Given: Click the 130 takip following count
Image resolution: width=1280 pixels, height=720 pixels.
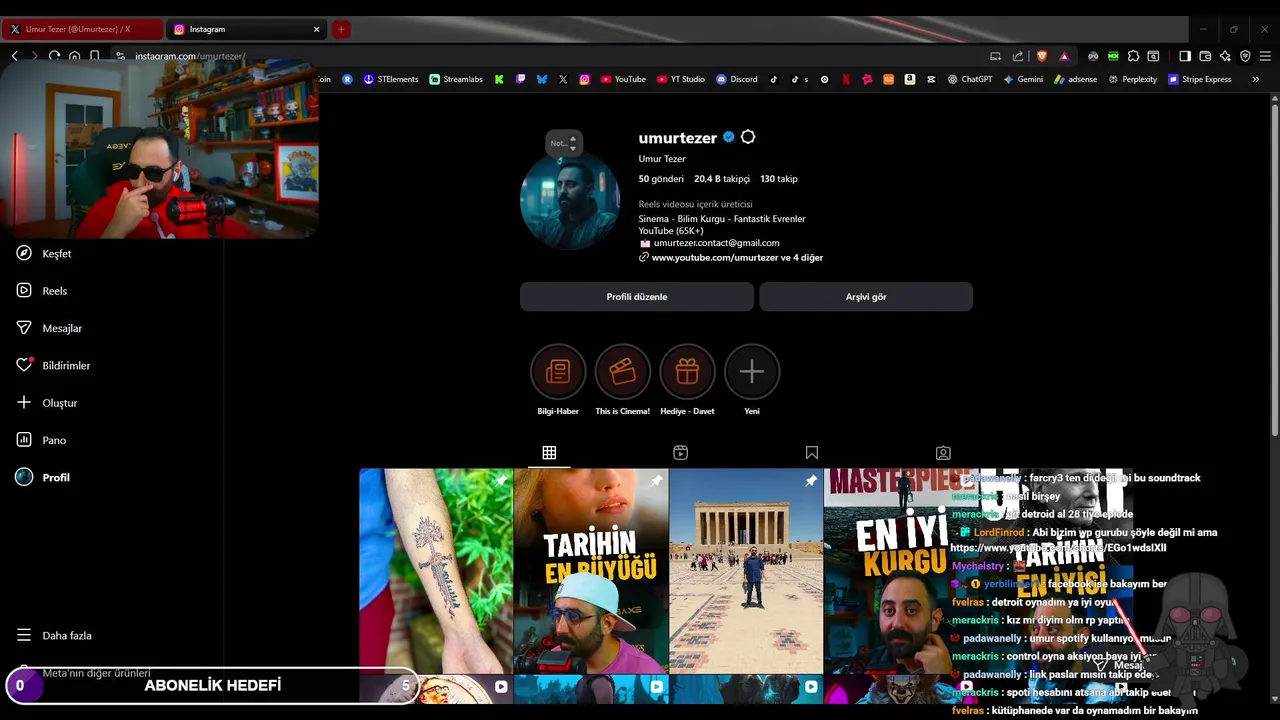Looking at the screenshot, I should tap(779, 179).
